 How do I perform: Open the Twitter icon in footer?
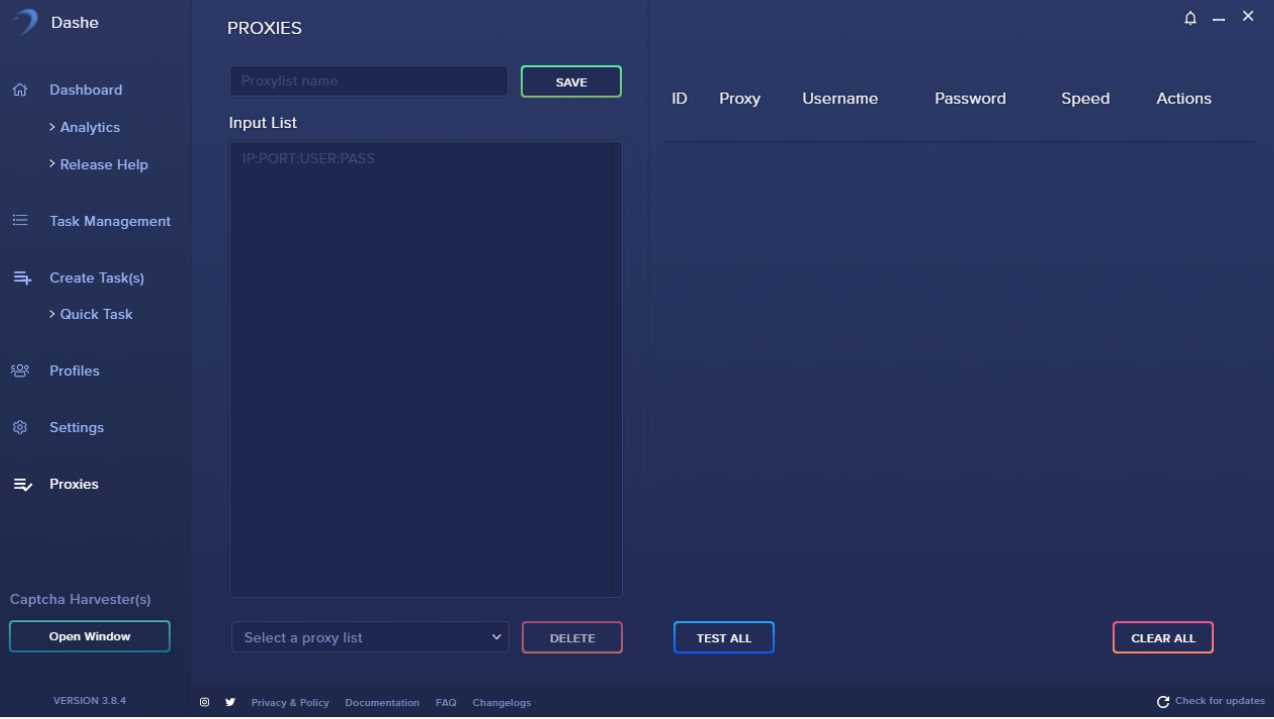(230, 702)
